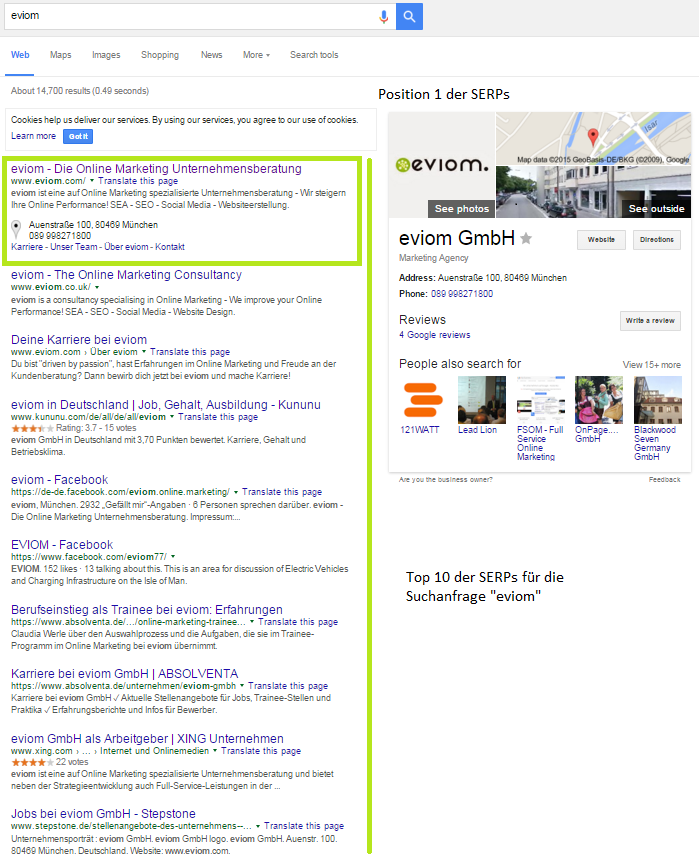
Task: Expand dropdown arrow beside xing.com result URL
Action: [215, 751]
